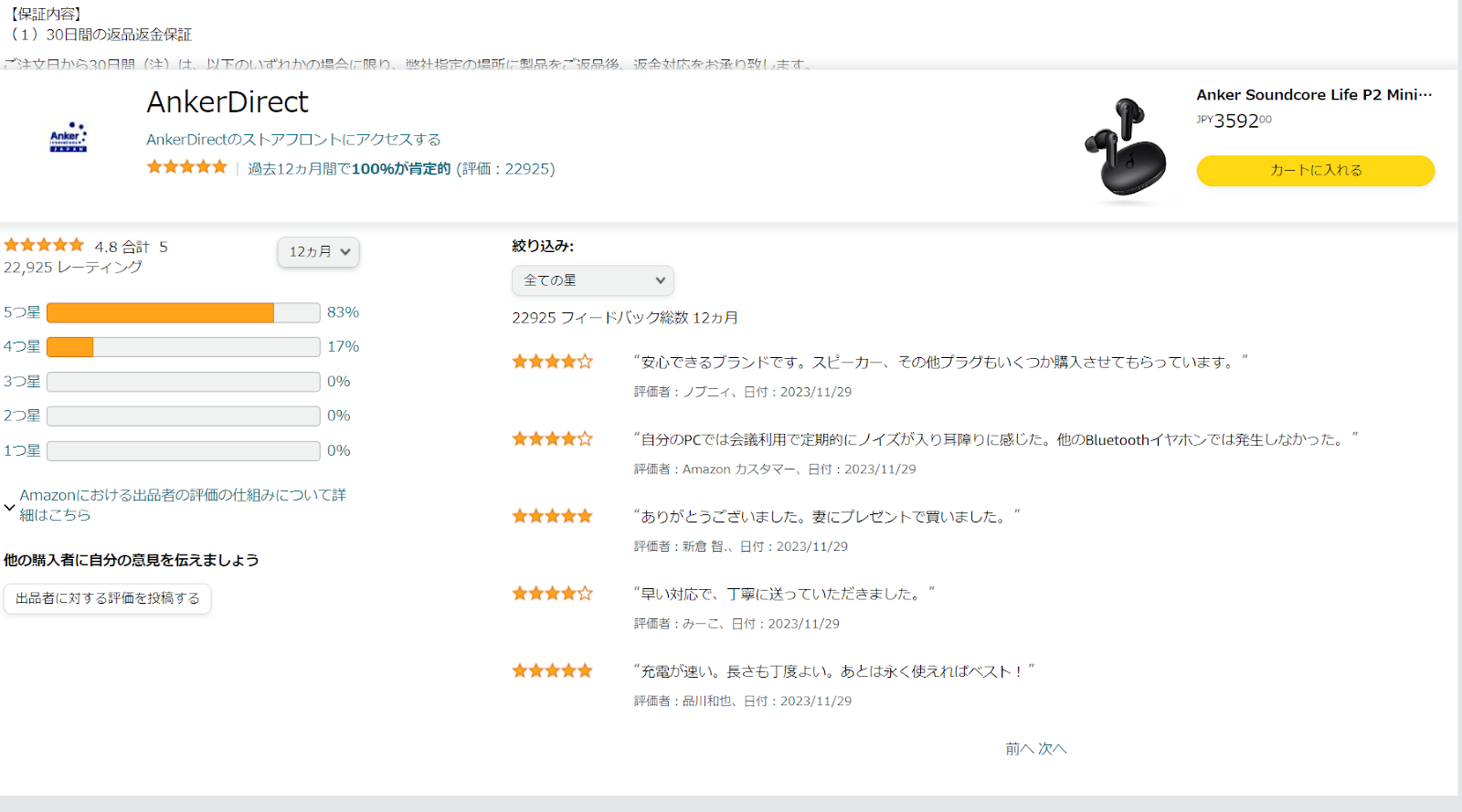Select review text 早い対応で、丁寧に送って
1462x812 pixels.
[x=784, y=595]
